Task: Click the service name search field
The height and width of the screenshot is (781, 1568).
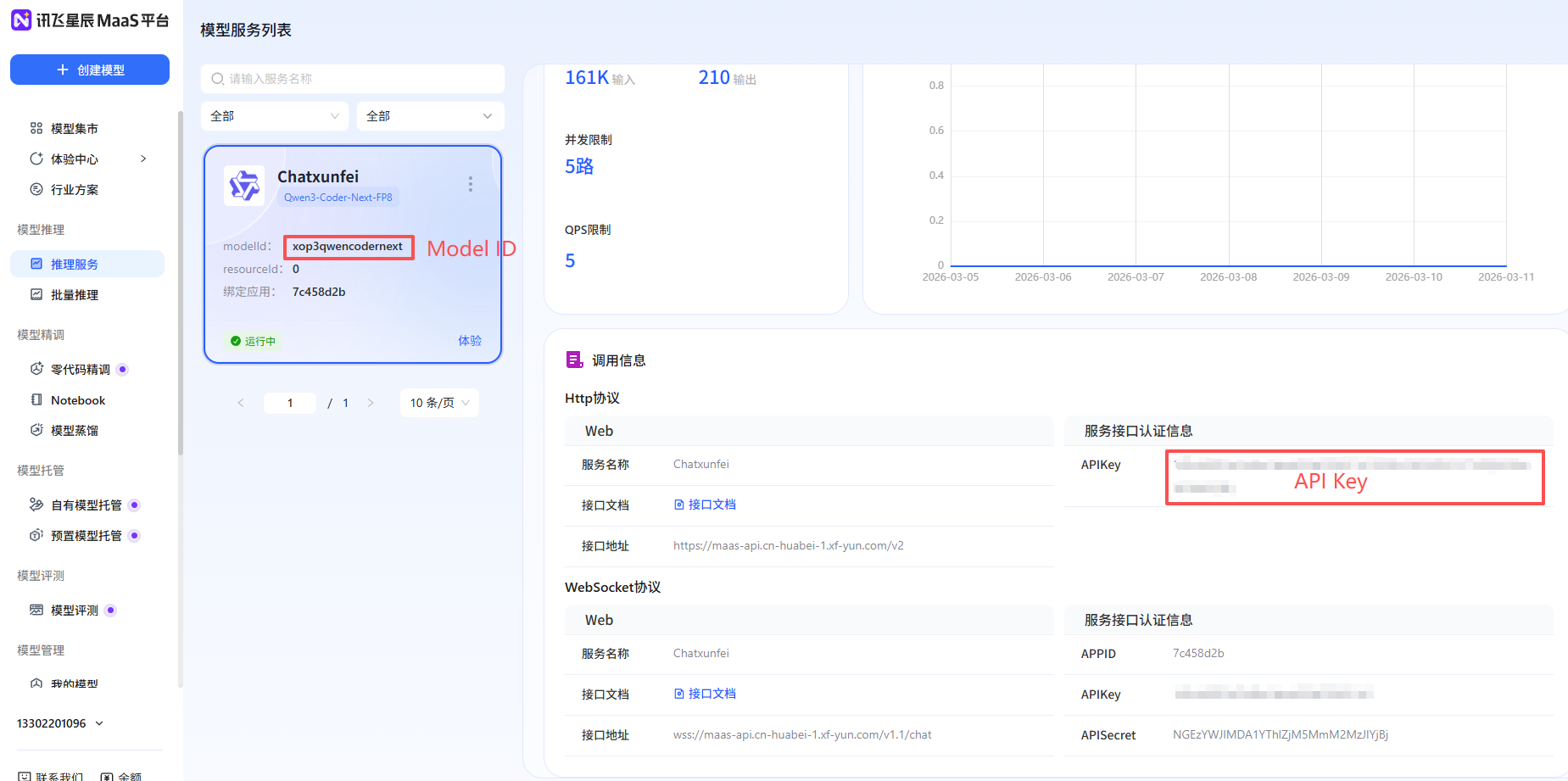Action: (x=352, y=78)
